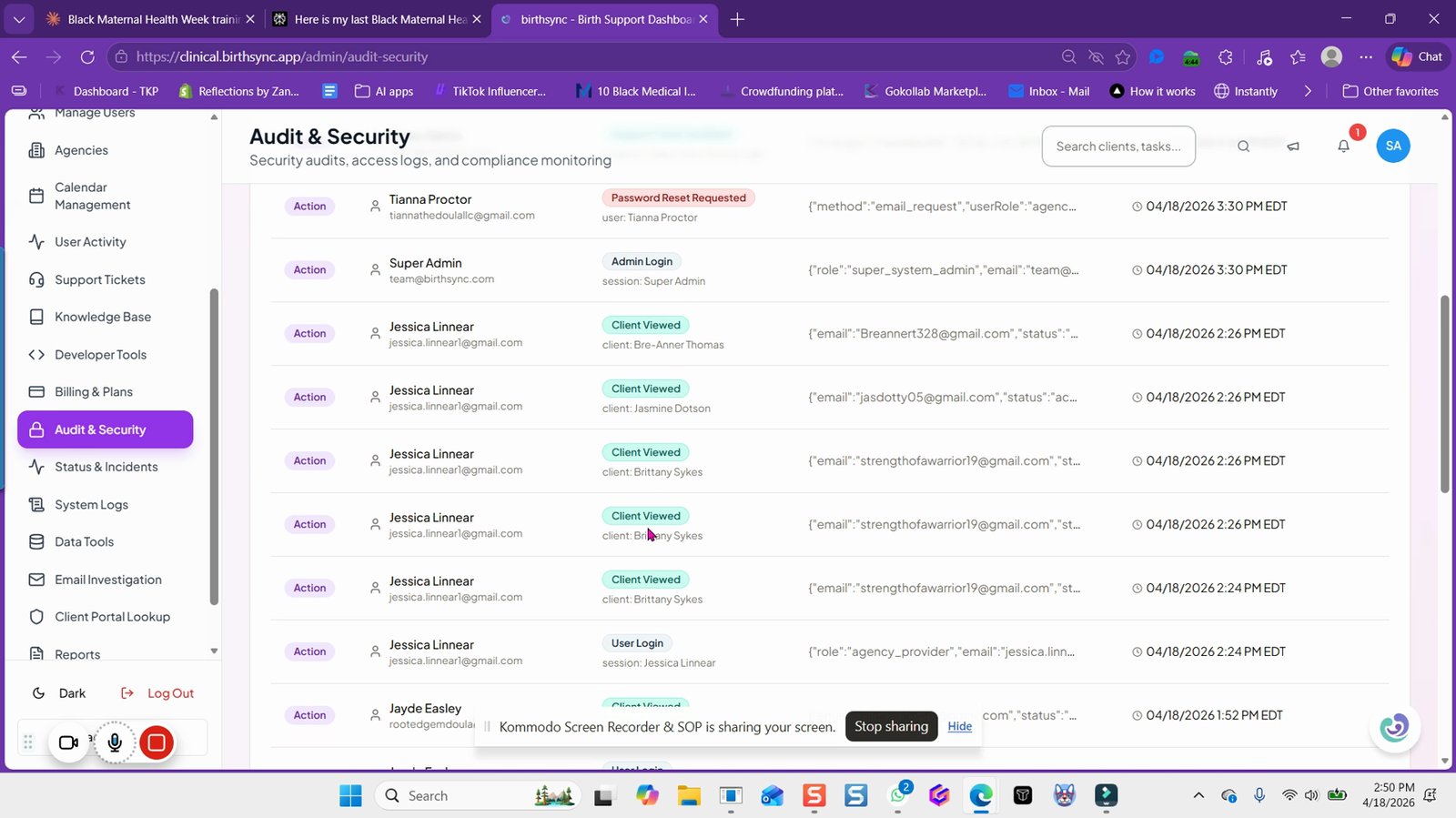Stop the Kommodo recording with the red button
1456x818 pixels.
click(x=157, y=742)
